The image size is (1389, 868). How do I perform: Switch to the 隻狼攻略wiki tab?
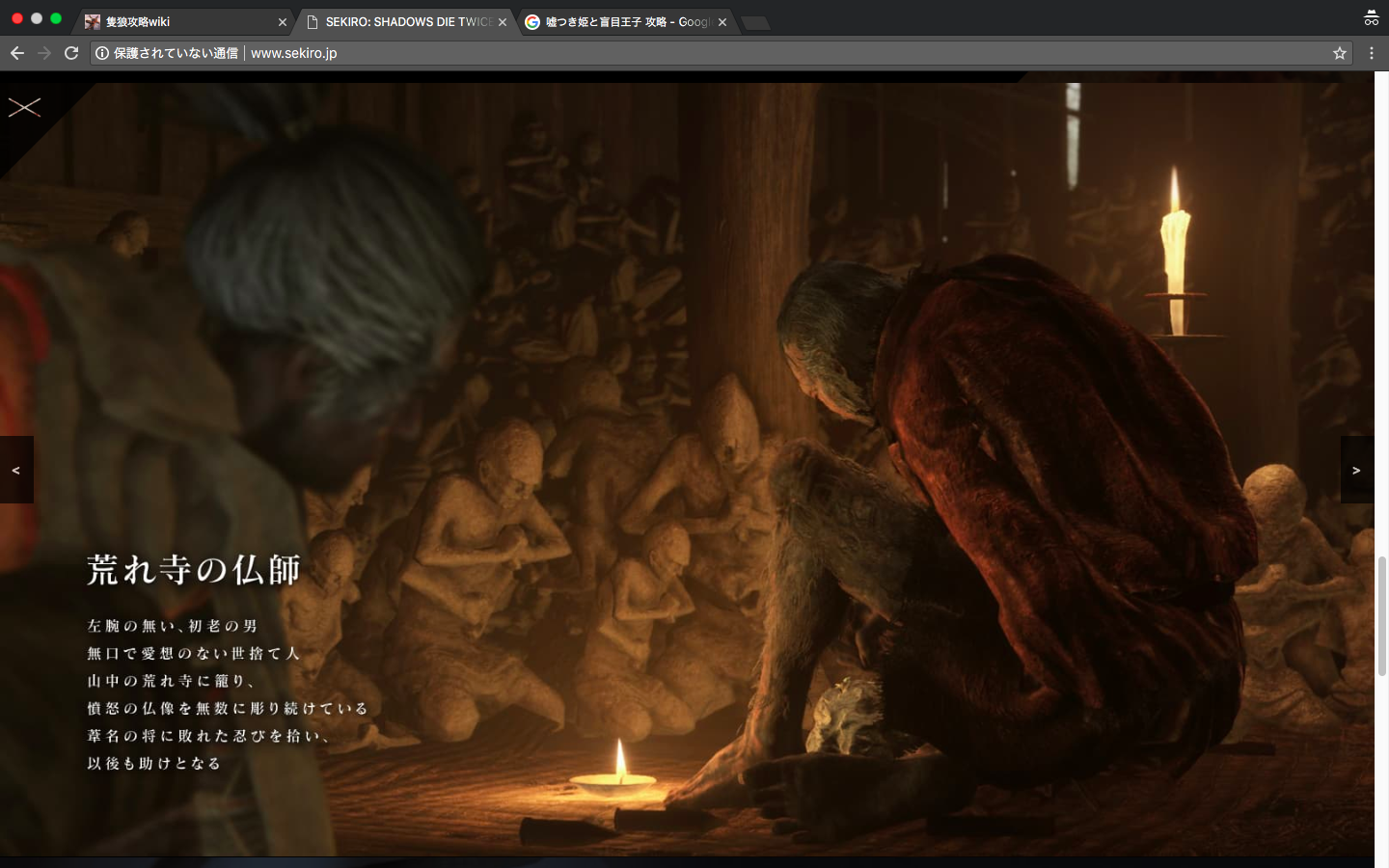pyautogui.click(x=183, y=21)
